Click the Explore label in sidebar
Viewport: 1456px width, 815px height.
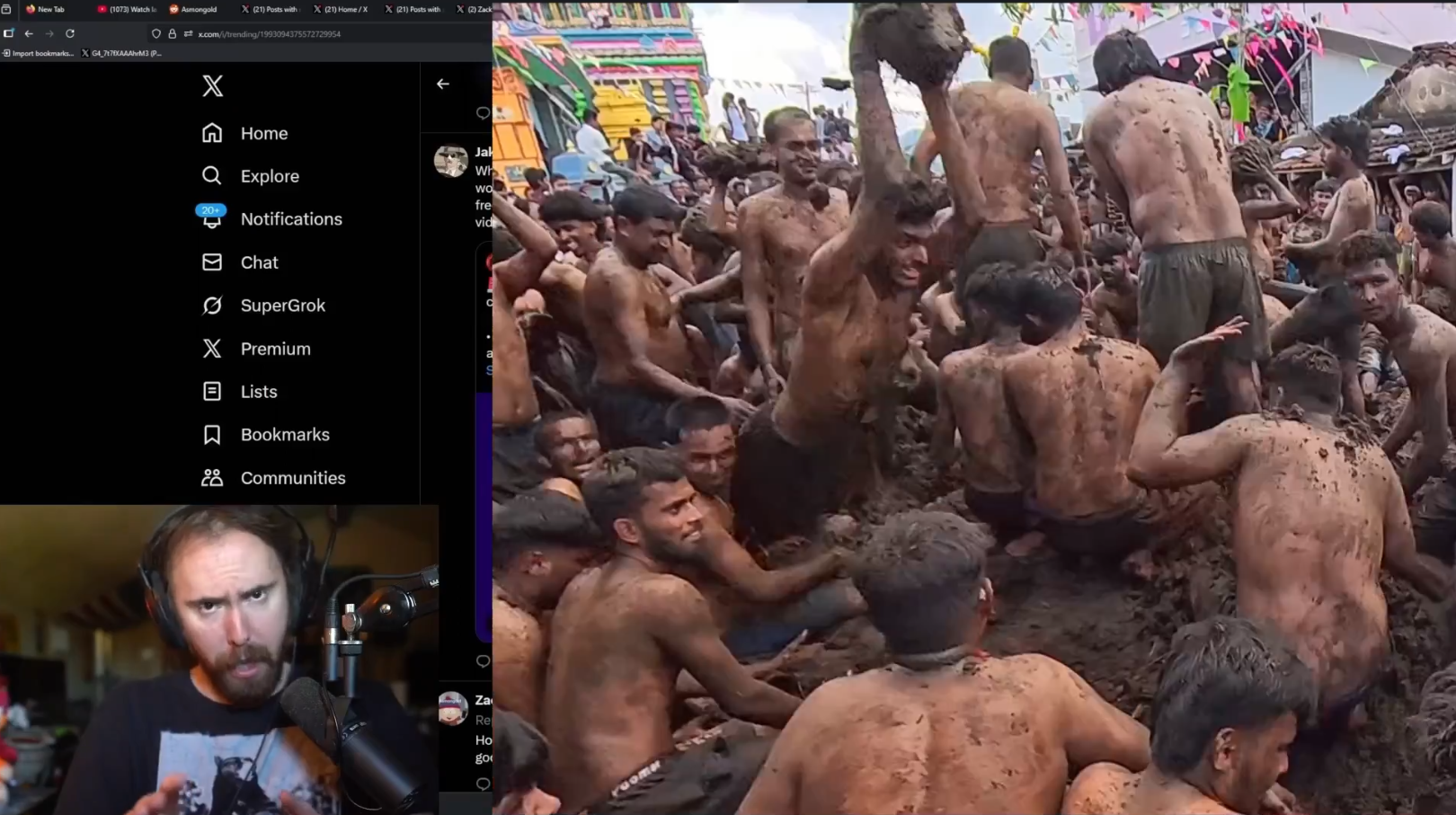[270, 176]
